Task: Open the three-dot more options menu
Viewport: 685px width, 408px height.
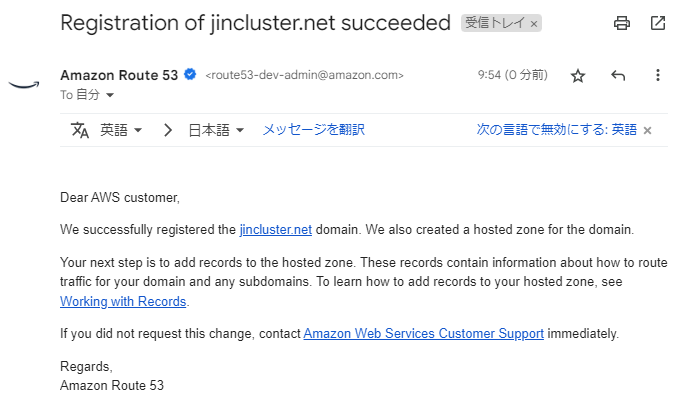Action: pos(657,75)
